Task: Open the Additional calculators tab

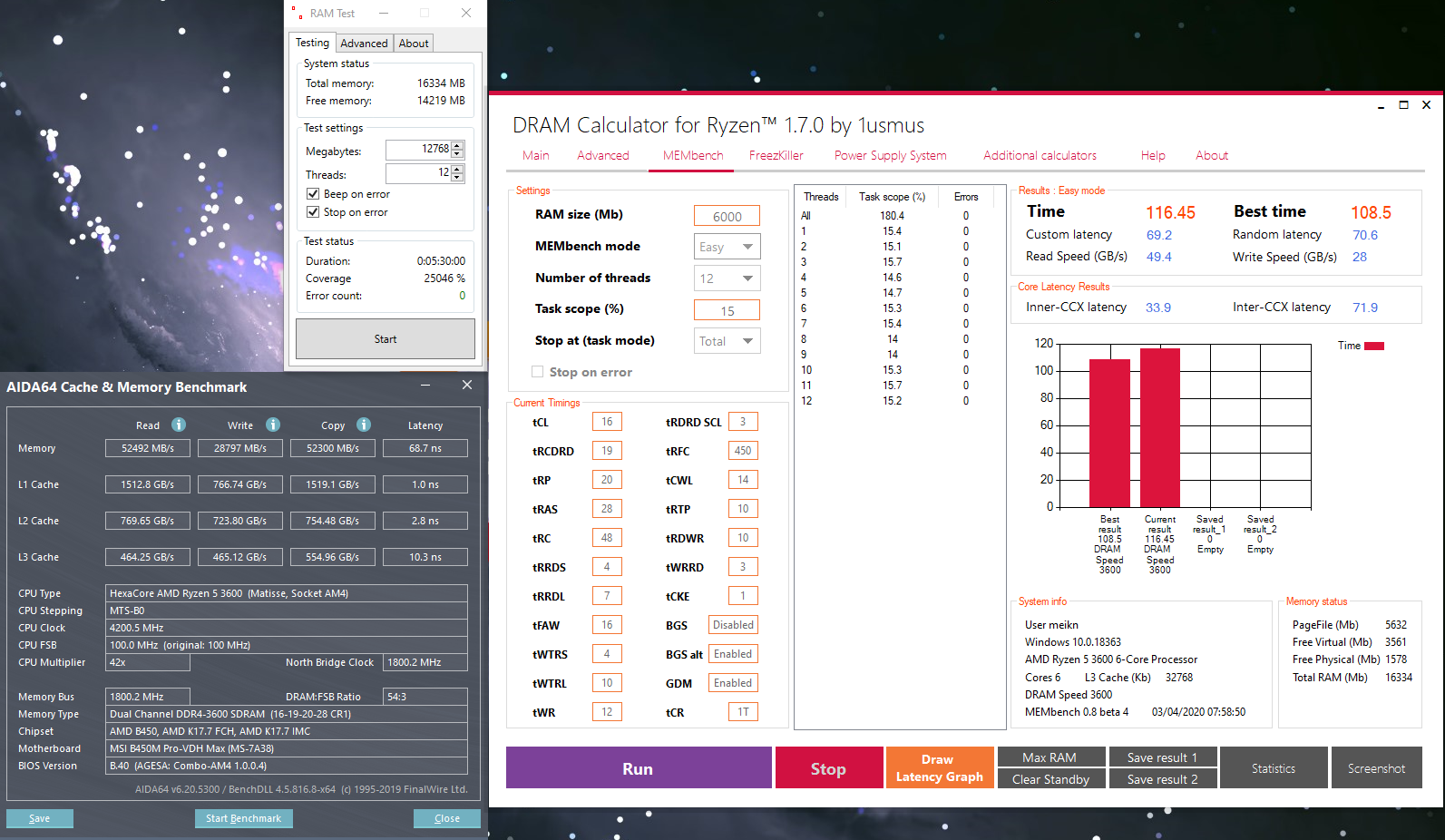Action: click(x=1040, y=155)
